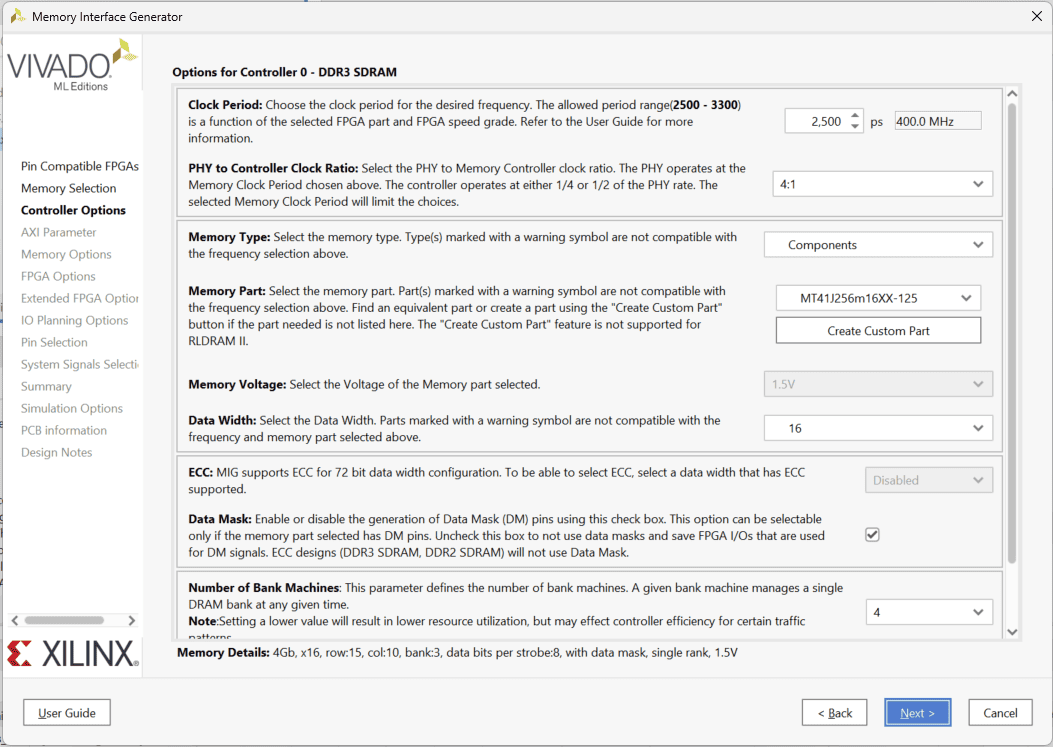Open the PHY to Controller Clock Ratio dropdown

pyautogui.click(x=882, y=184)
